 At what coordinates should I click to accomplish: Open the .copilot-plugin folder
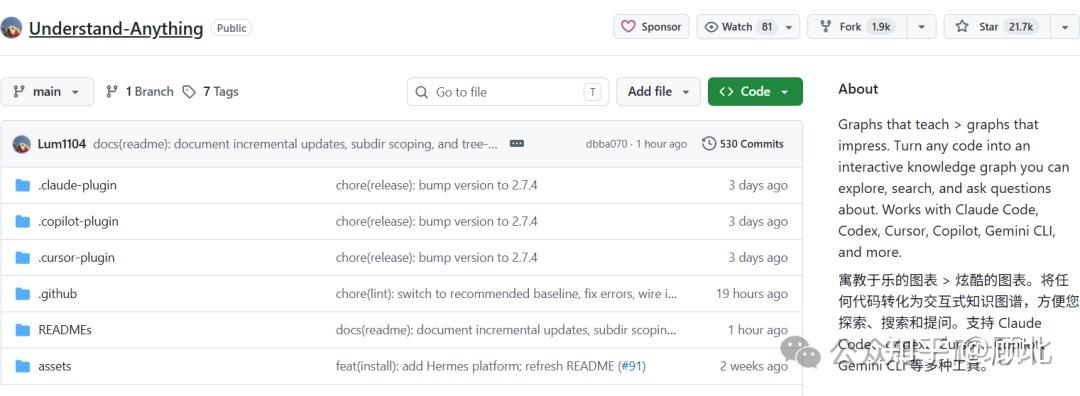point(79,221)
